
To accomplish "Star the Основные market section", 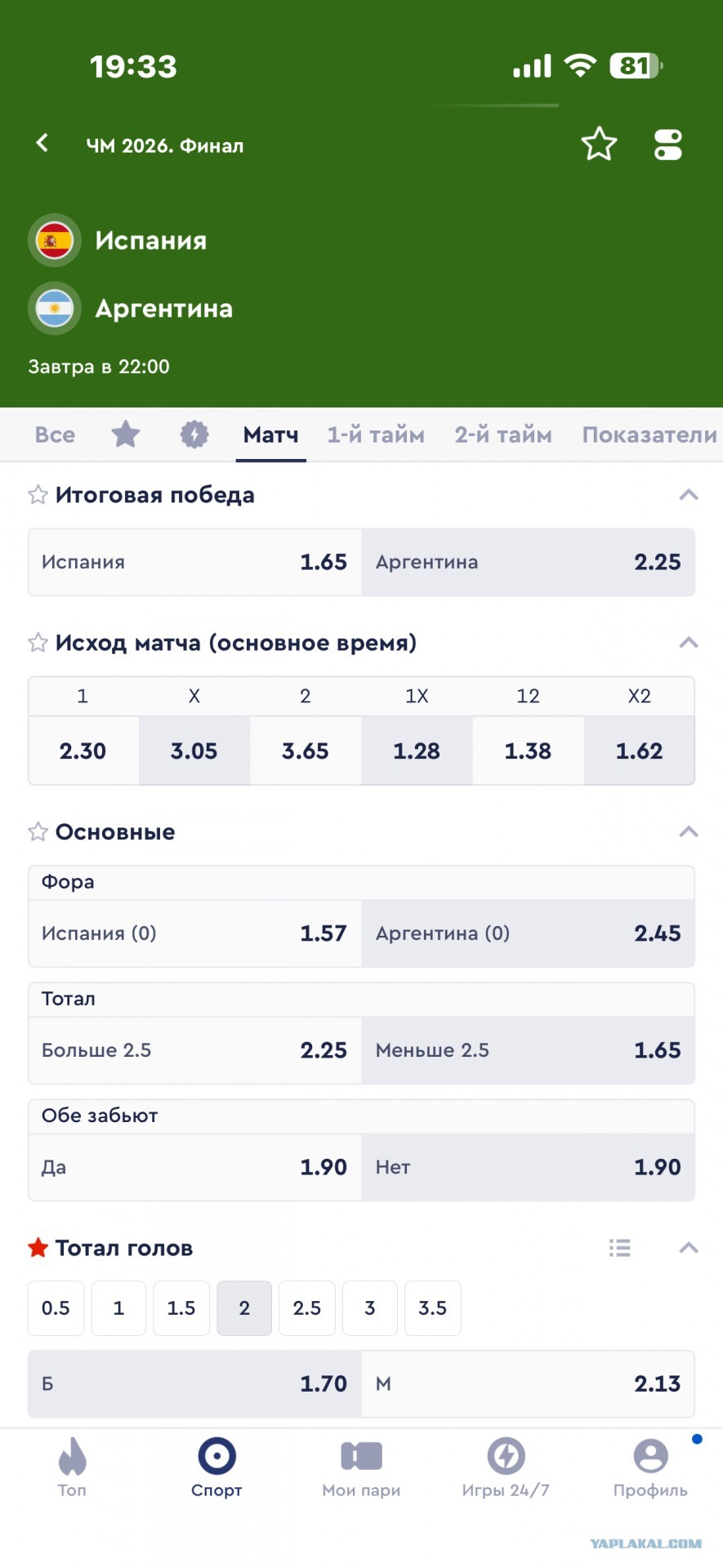I will pyautogui.click(x=38, y=832).
